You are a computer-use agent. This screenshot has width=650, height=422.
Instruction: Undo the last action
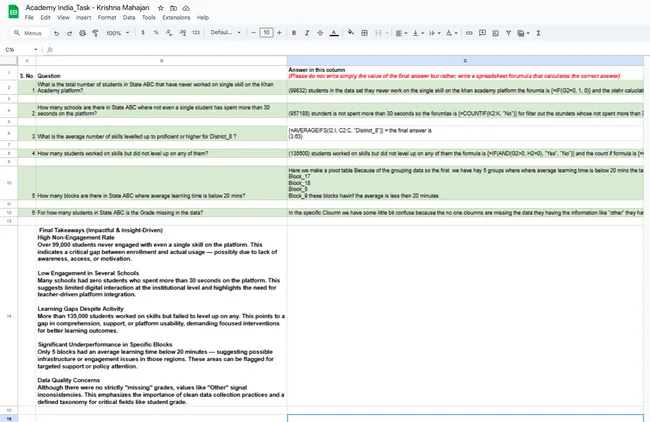pos(56,33)
